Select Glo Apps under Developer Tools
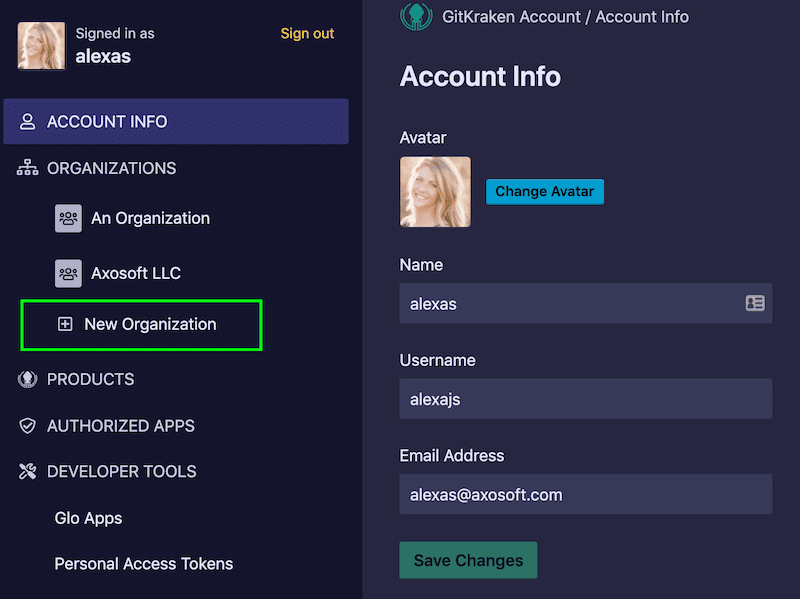The image size is (800, 599). (88, 518)
